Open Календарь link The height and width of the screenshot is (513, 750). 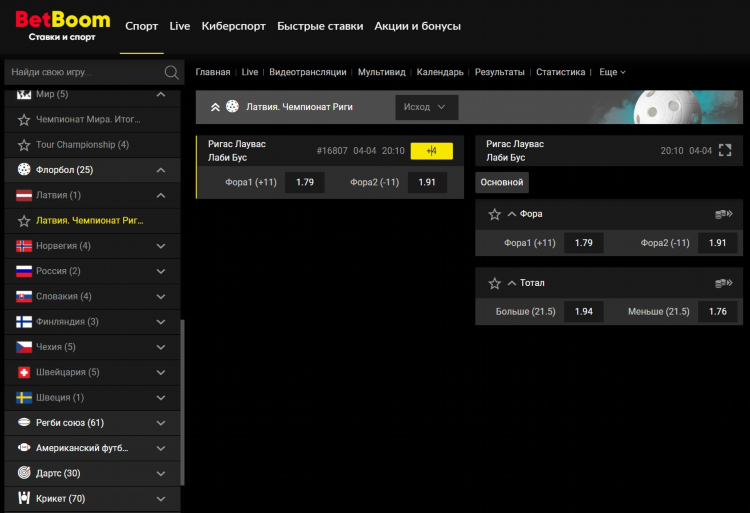(x=440, y=72)
